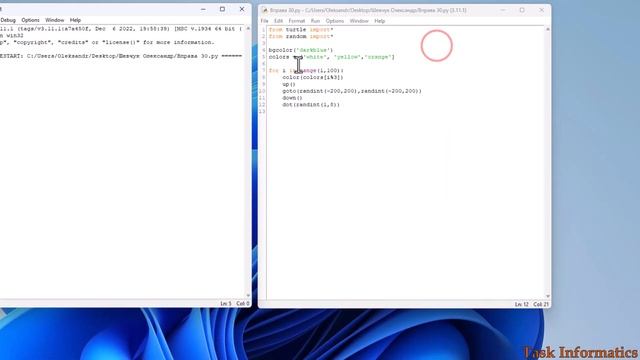Image resolution: width=640 pixels, height=360 pixels.
Task: Click 'Col: 0' in Shell status bar
Action: click(242, 304)
